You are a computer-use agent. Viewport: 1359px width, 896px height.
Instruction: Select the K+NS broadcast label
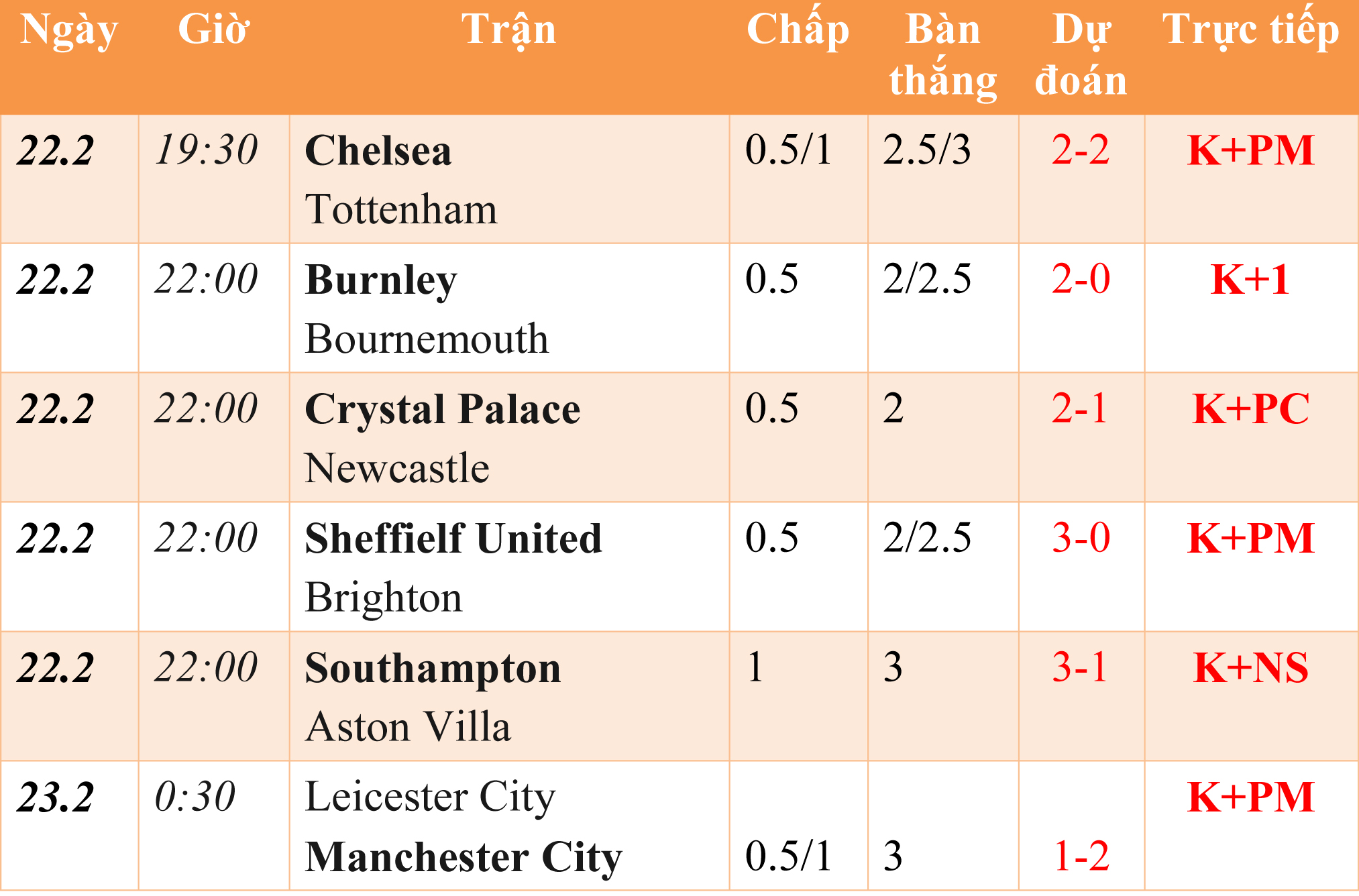pyautogui.click(x=1251, y=668)
